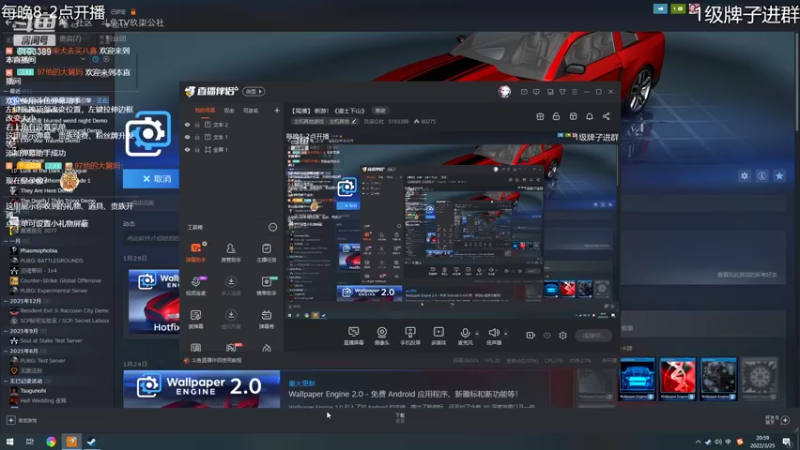Screen dimensions: 800x450
Task: Select Phasmophobia in the Steam library
Action: pos(39,251)
